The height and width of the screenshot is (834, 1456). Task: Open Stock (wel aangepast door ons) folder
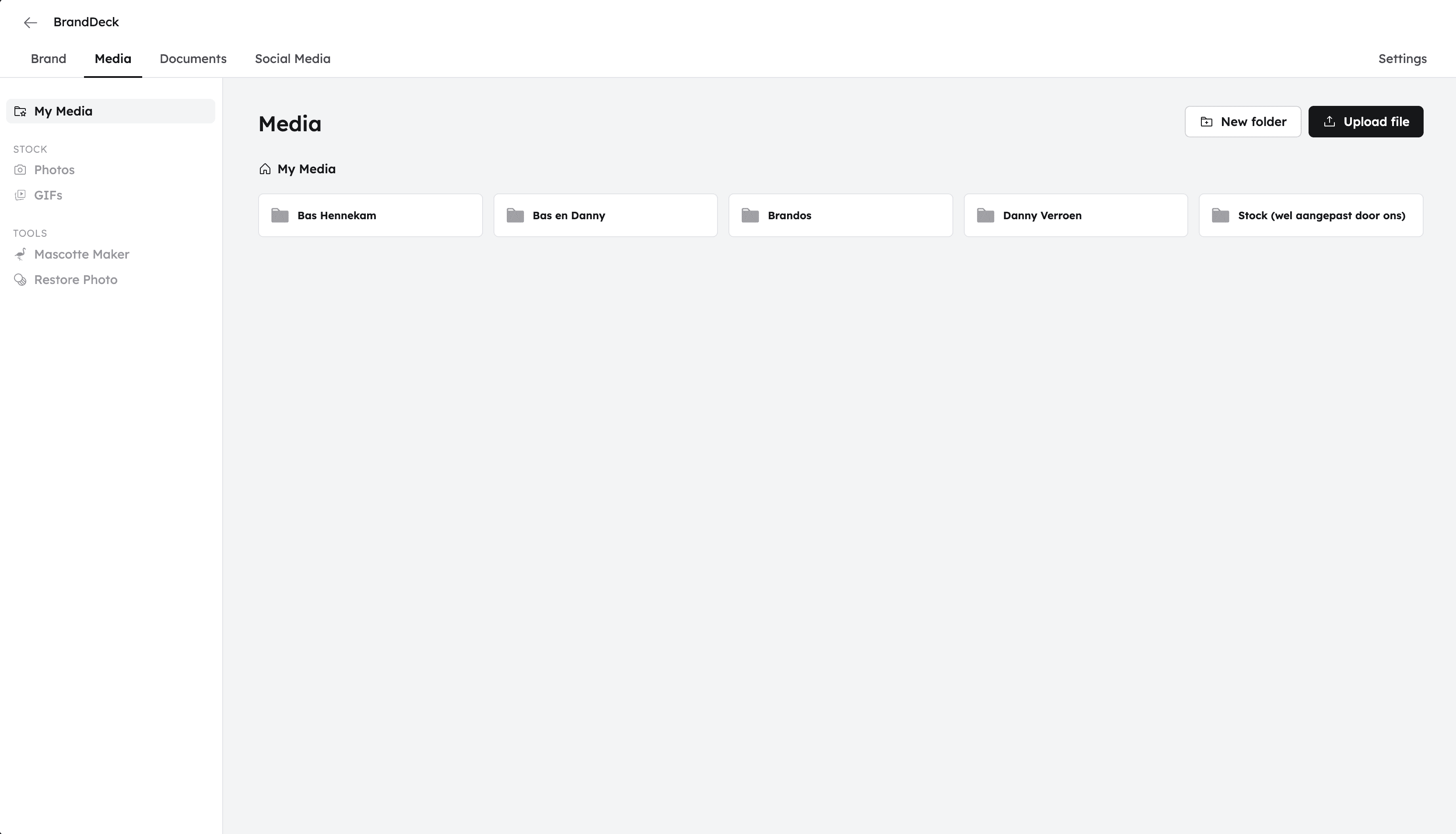tap(1311, 215)
